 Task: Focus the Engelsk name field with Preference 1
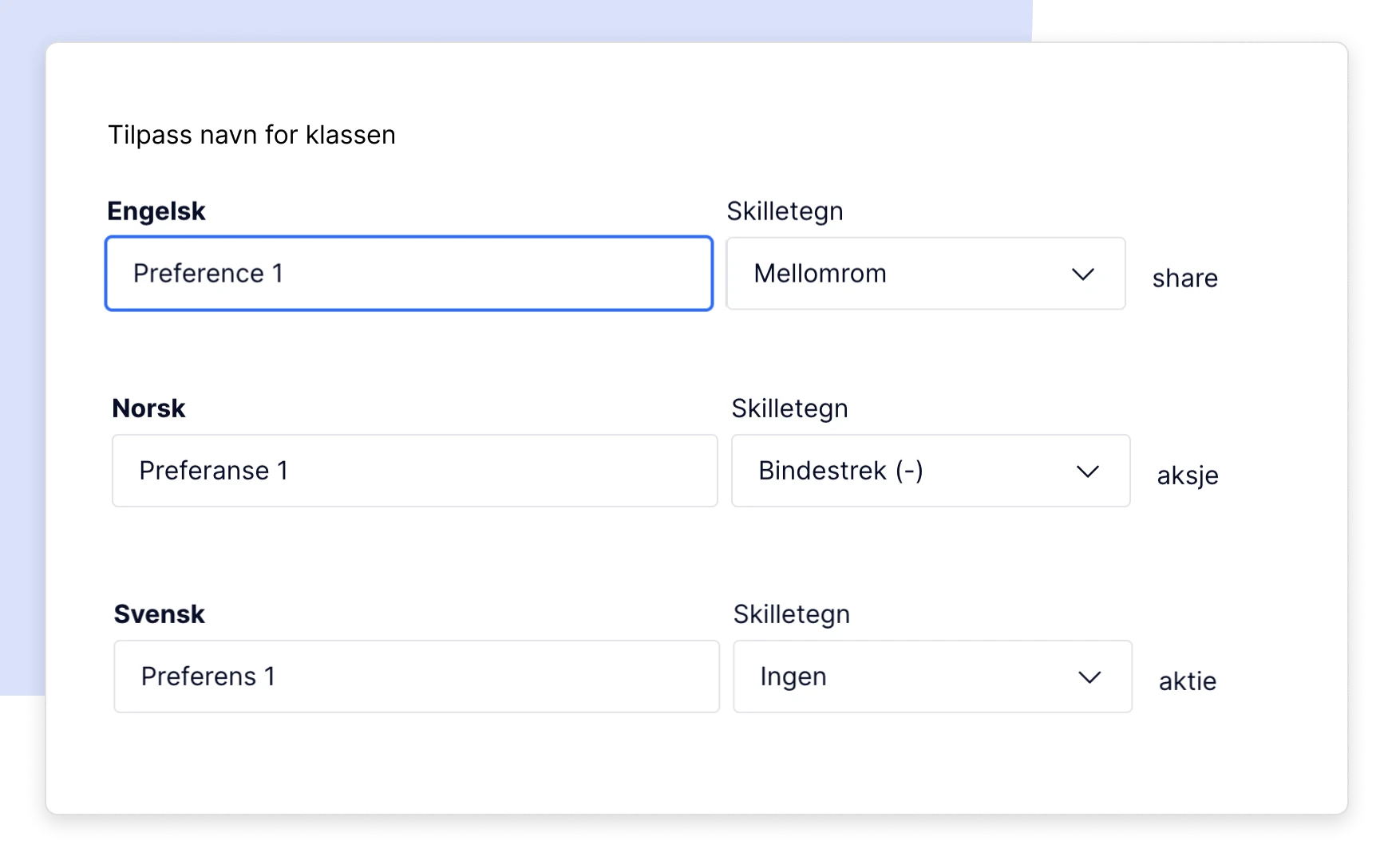(409, 274)
